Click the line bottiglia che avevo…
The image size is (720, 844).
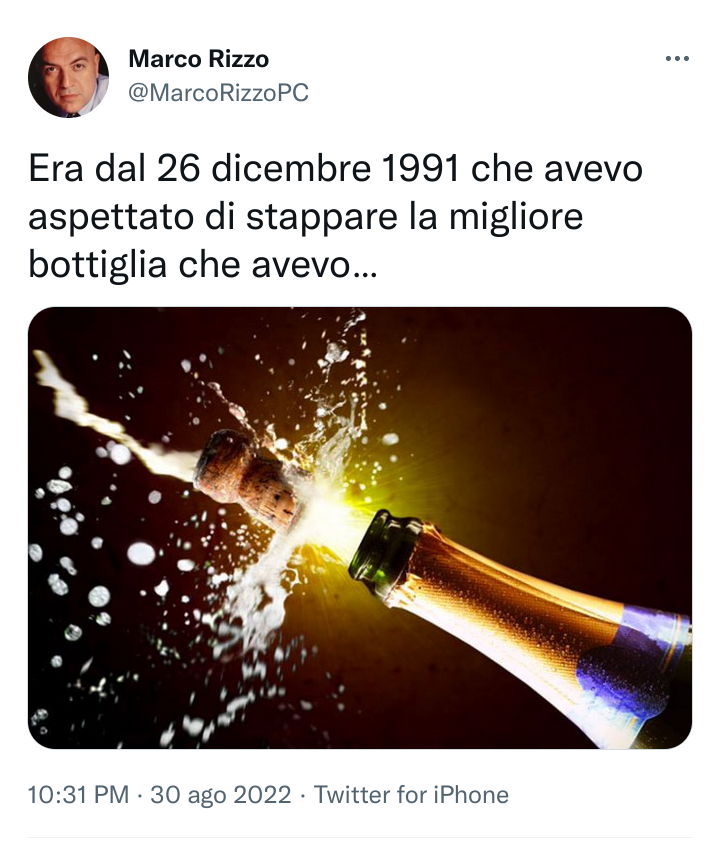(x=203, y=264)
